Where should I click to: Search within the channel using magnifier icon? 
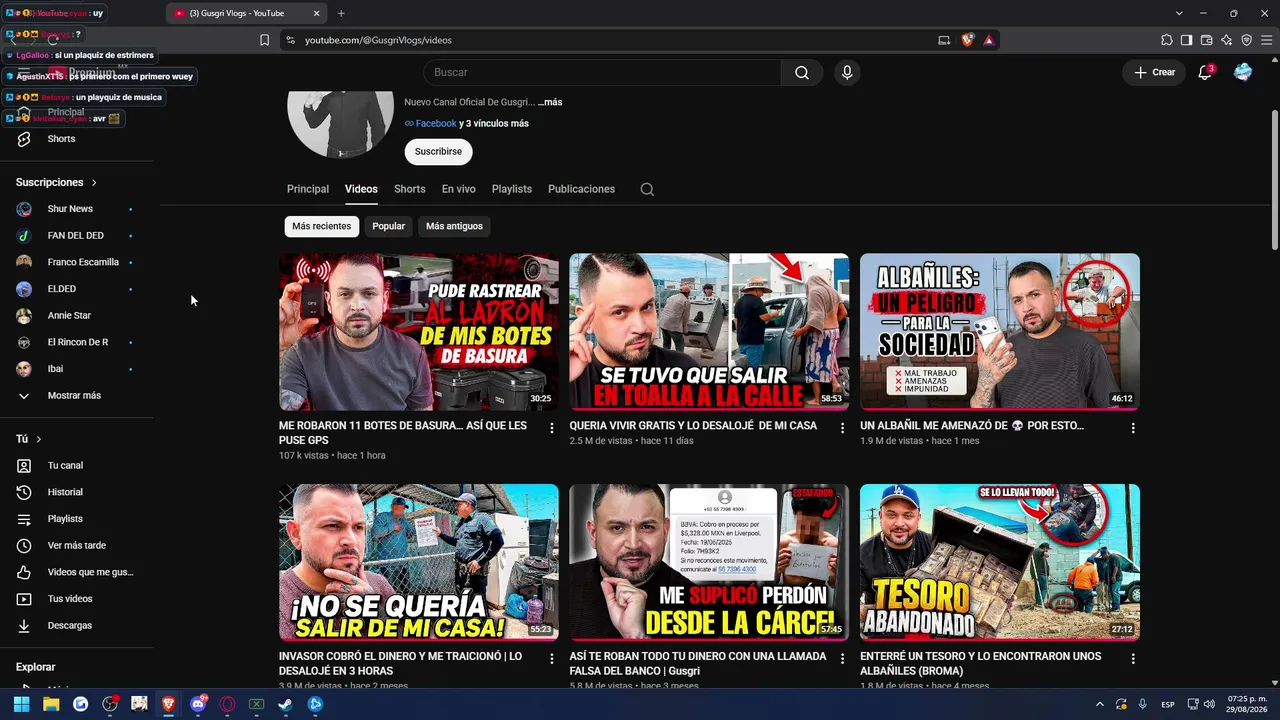coord(647,189)
